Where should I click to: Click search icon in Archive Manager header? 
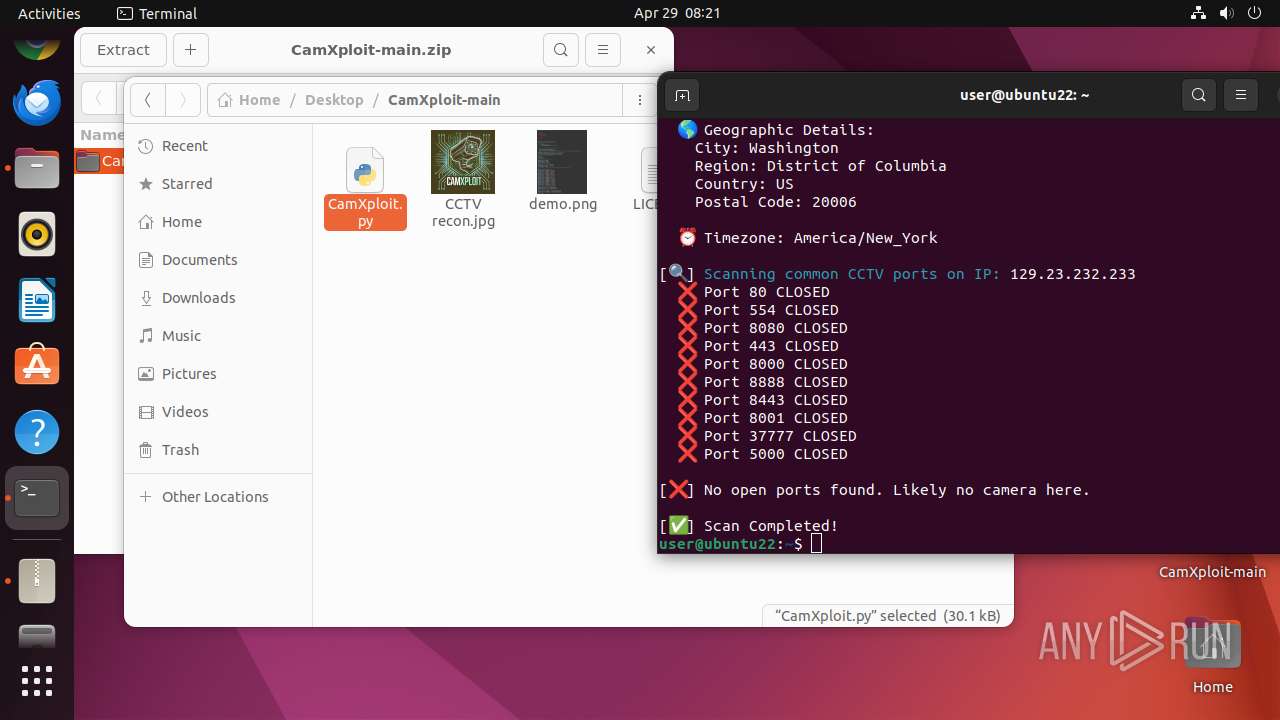[561, 50]
